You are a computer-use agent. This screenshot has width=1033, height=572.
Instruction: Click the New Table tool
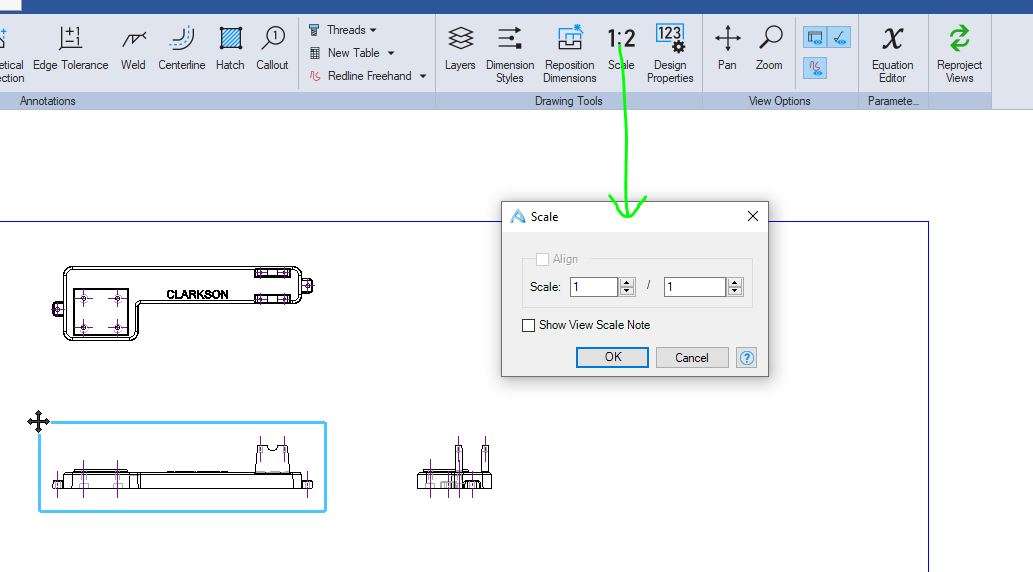tap(345, 53)
